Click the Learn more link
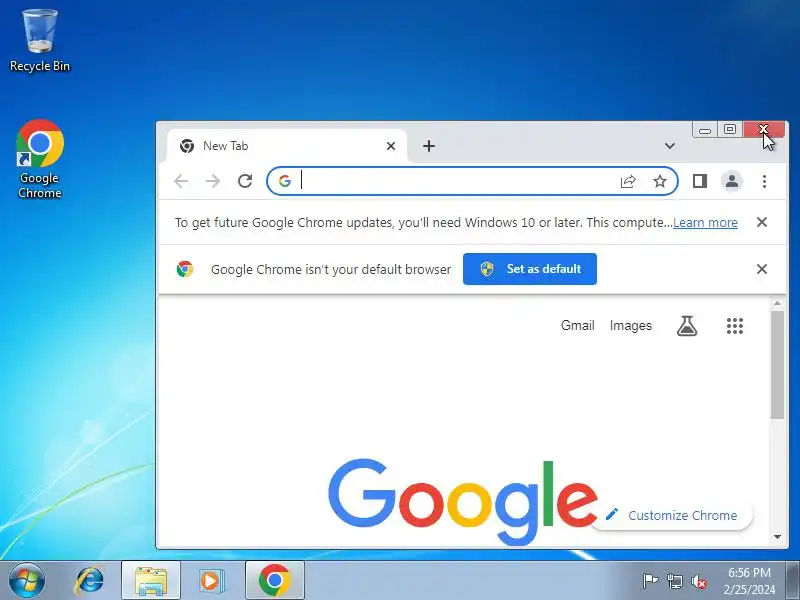The width and height of the screenshot is (800, 600). (x=705, y=222)
